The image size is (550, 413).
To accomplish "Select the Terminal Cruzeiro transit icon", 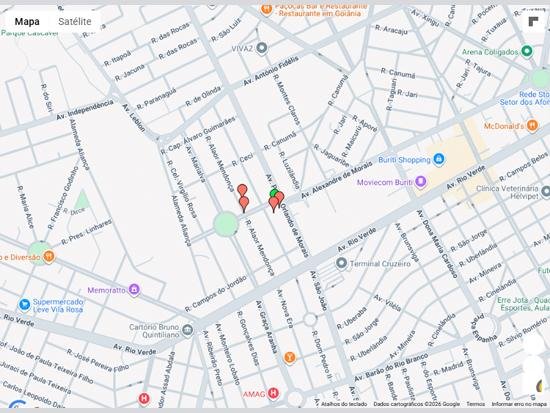I will point(341,263).
